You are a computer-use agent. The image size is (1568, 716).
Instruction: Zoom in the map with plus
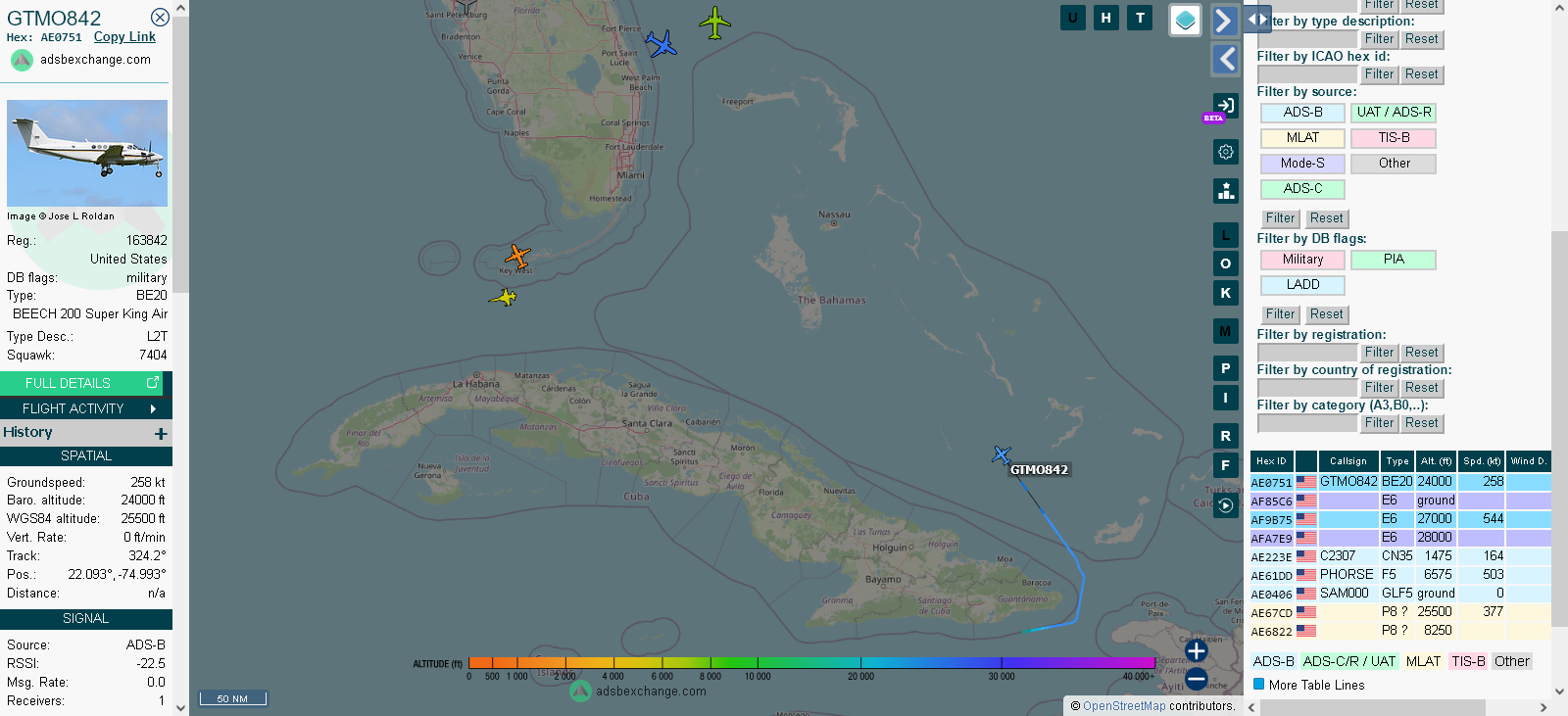point(1196,650)
